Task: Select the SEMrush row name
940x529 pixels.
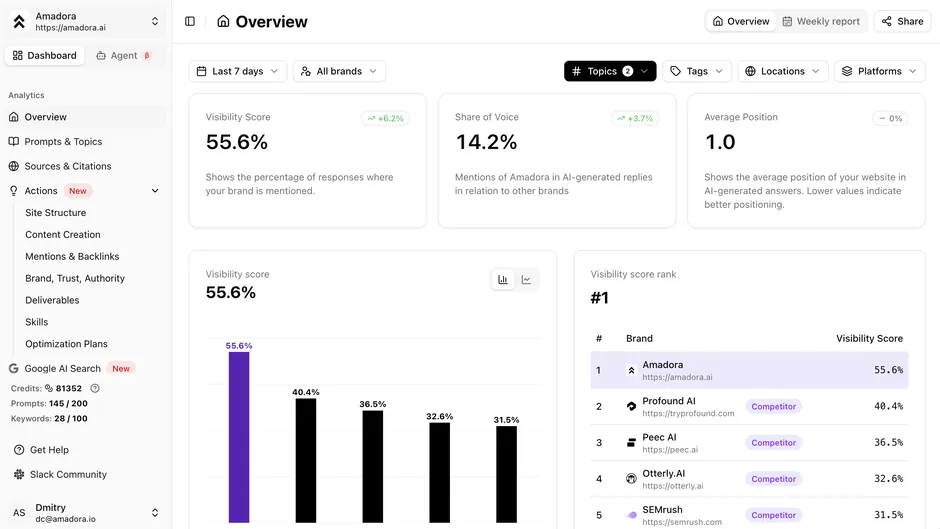Action: pos(662,509)
